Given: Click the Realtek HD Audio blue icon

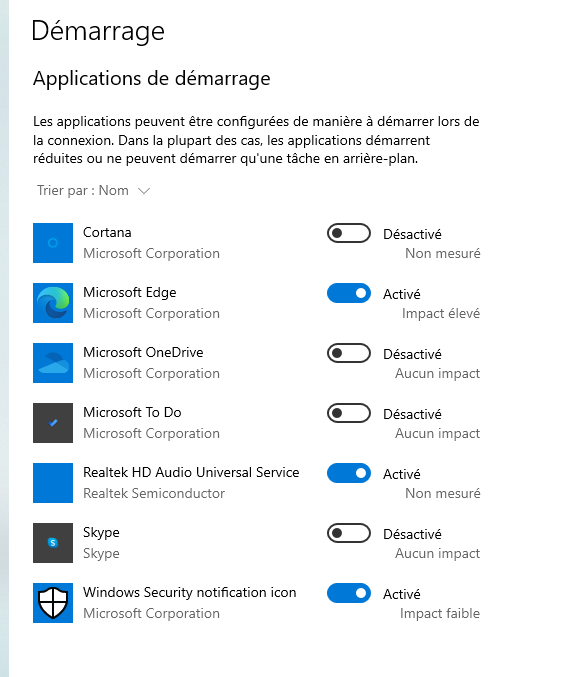Looking at the screenshot, I should coord(53,483).
